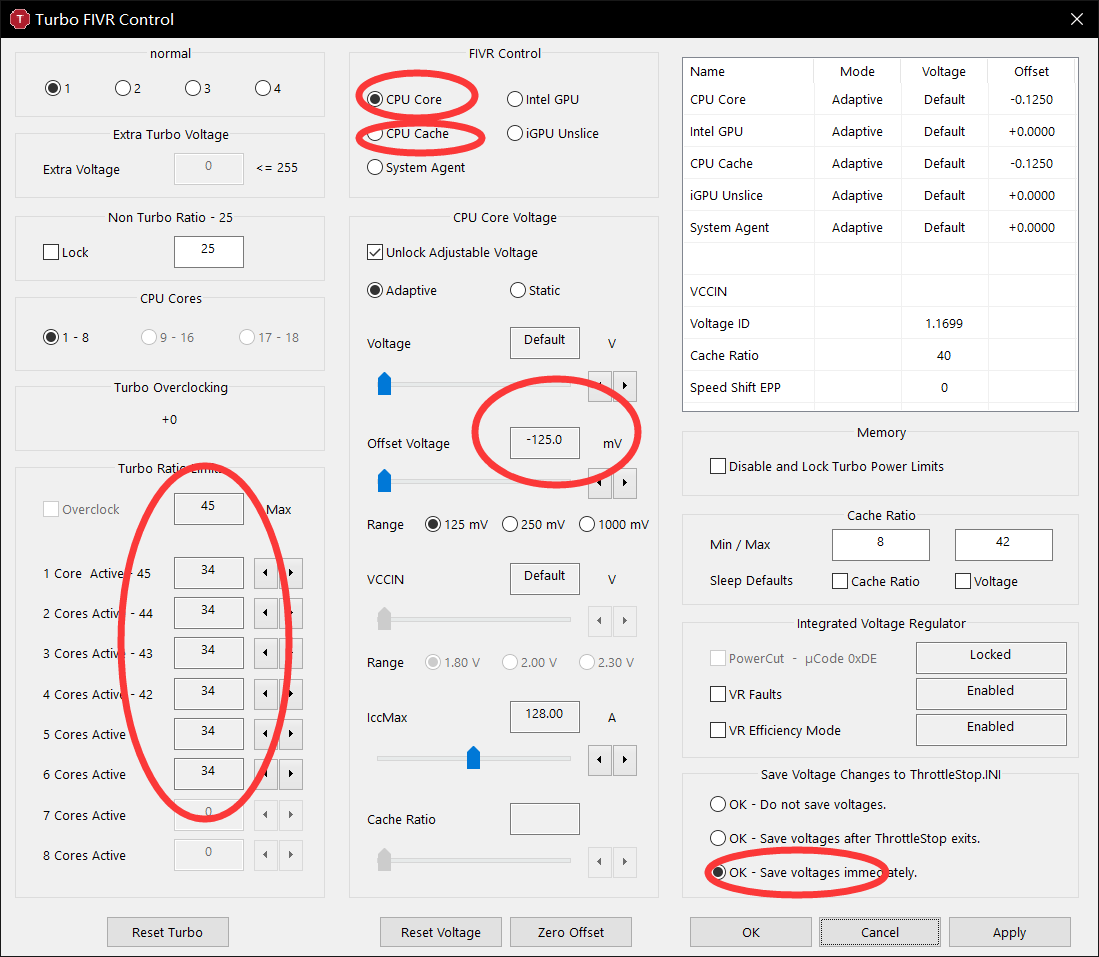This screenshot has height=957, width=1099.
Task: Decrease IccMax left arrow
Action: tap(599, 760)
